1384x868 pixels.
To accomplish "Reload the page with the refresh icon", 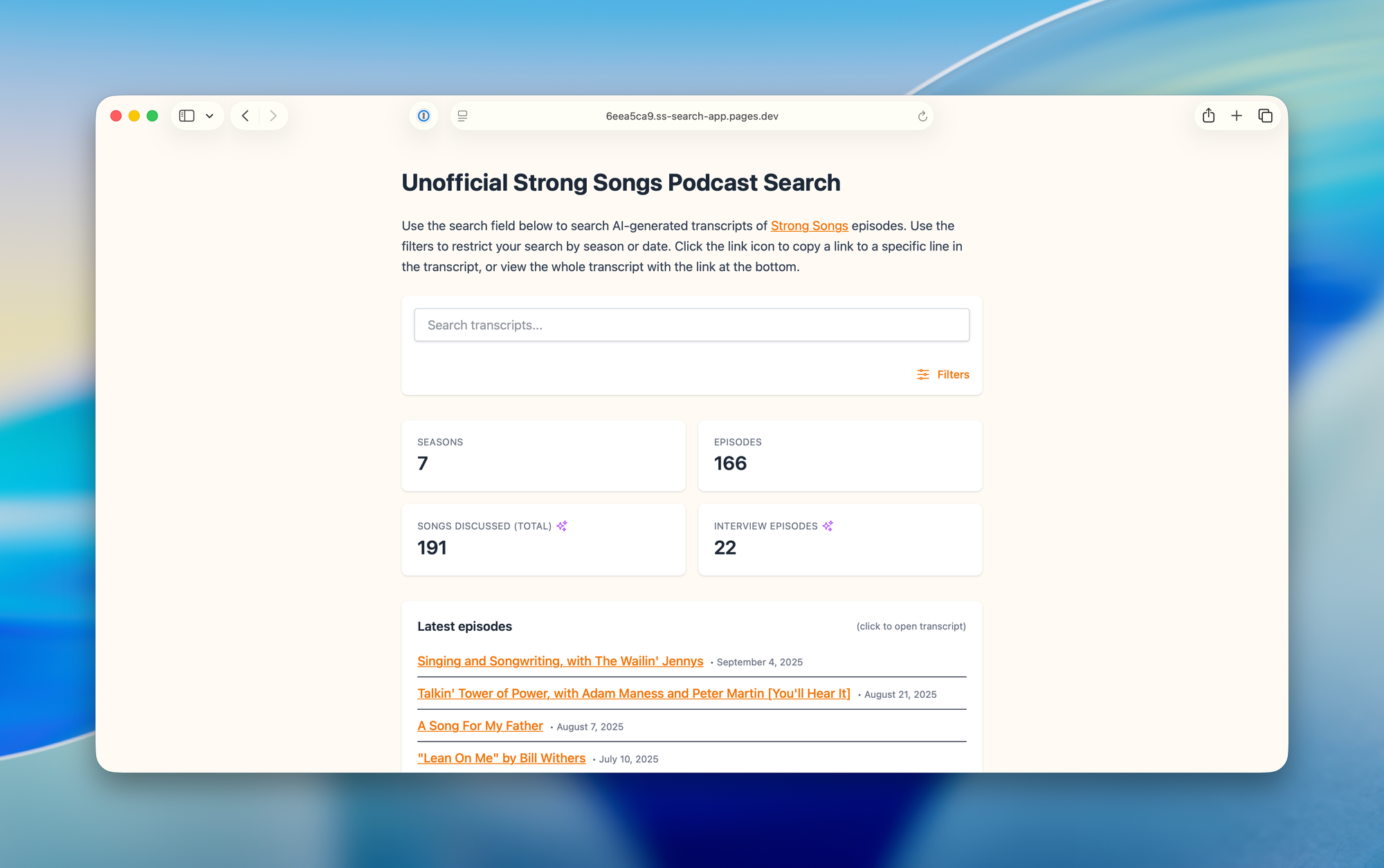I will pos(922,116).
